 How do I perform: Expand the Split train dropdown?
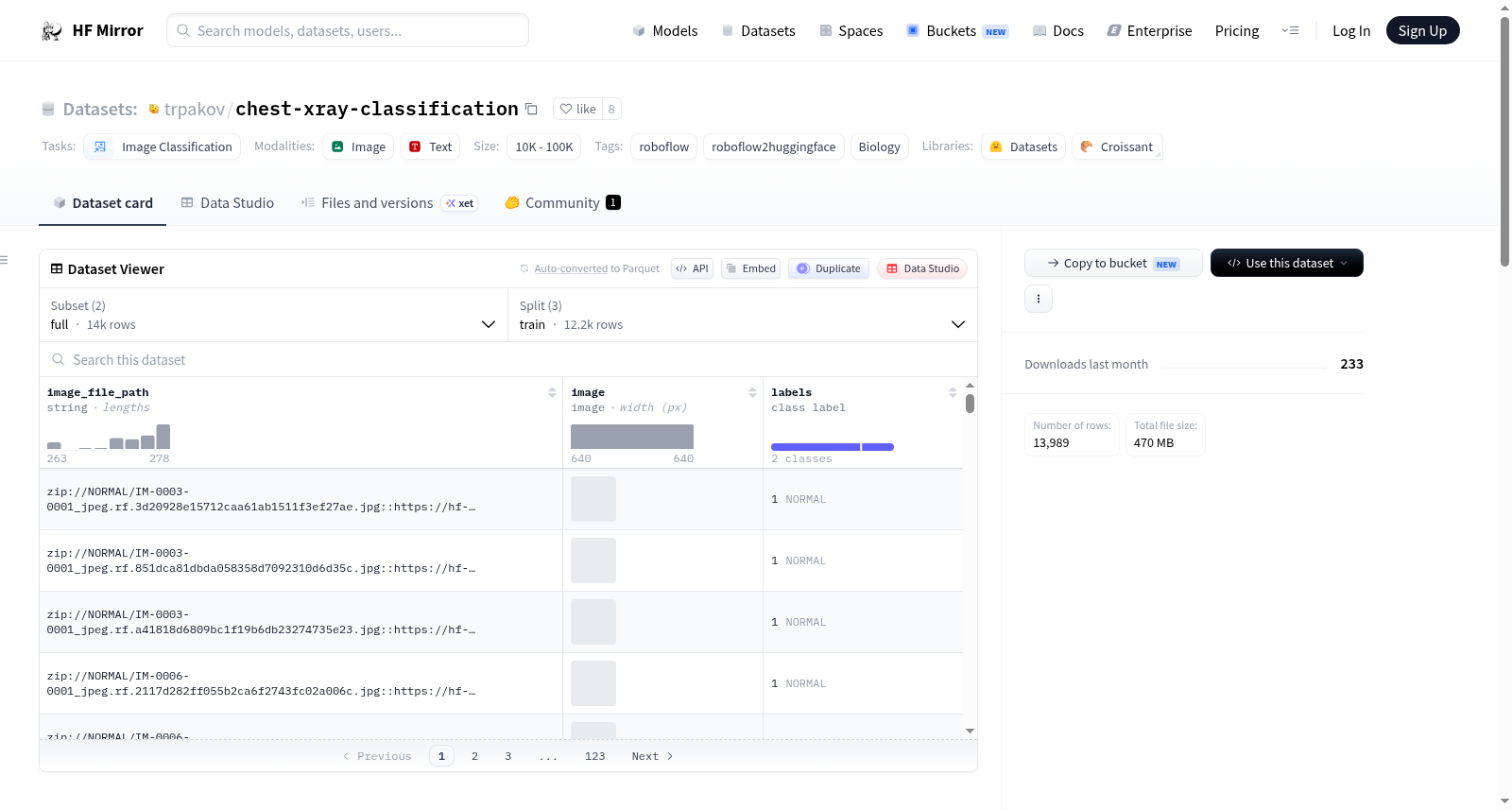742,315
